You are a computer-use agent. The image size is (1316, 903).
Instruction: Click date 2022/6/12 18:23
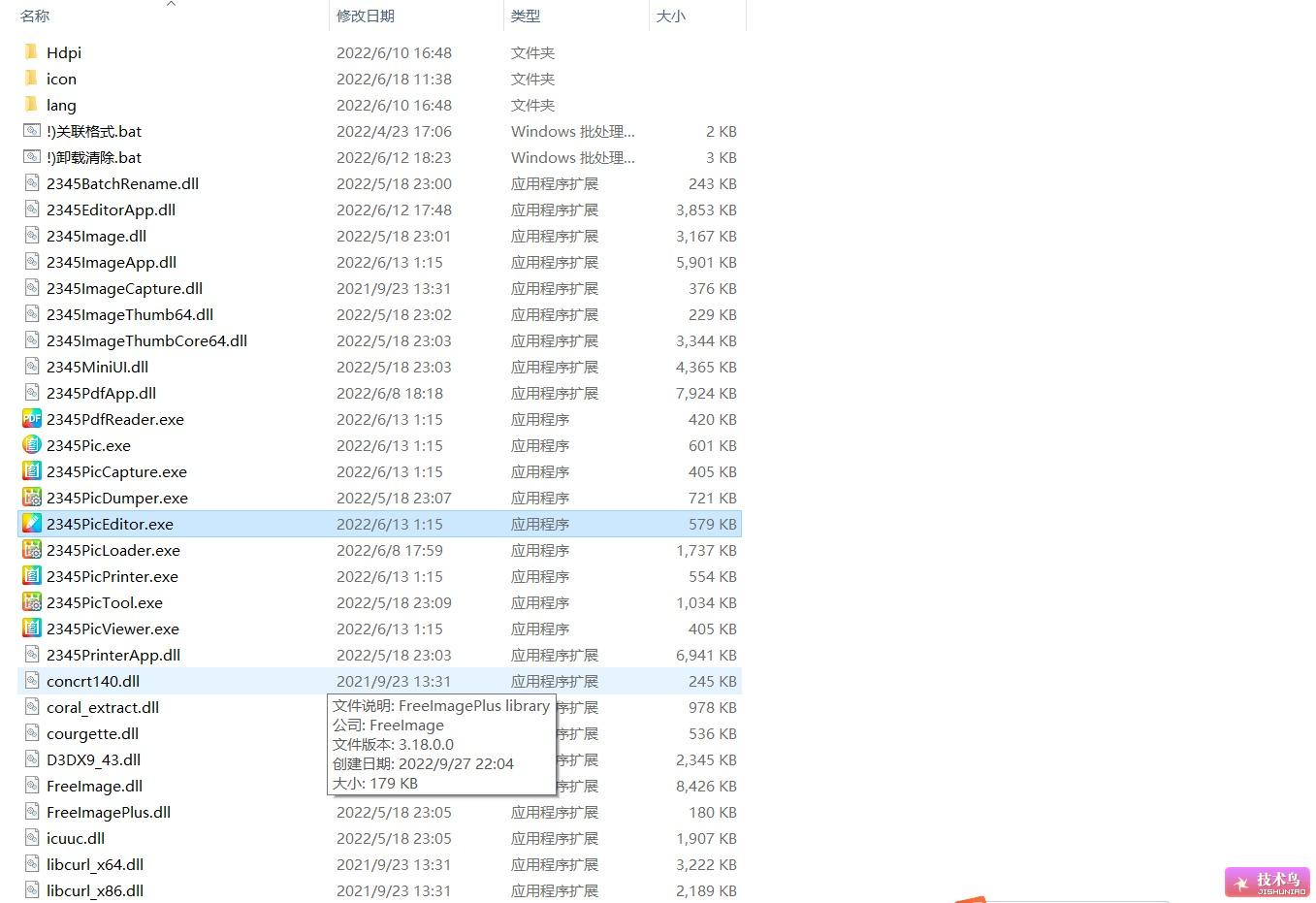pos(394,157)
